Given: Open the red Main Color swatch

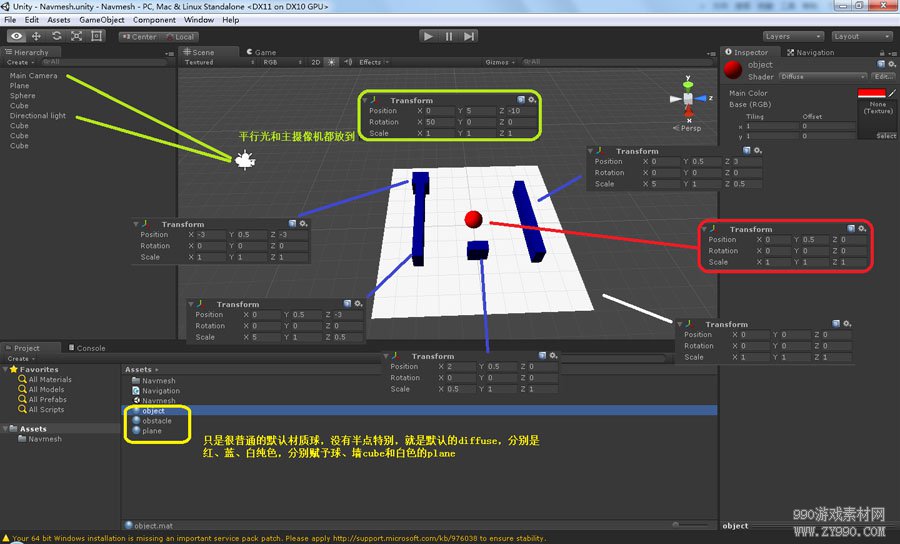Looking at the screenshot, I should 871,92.
